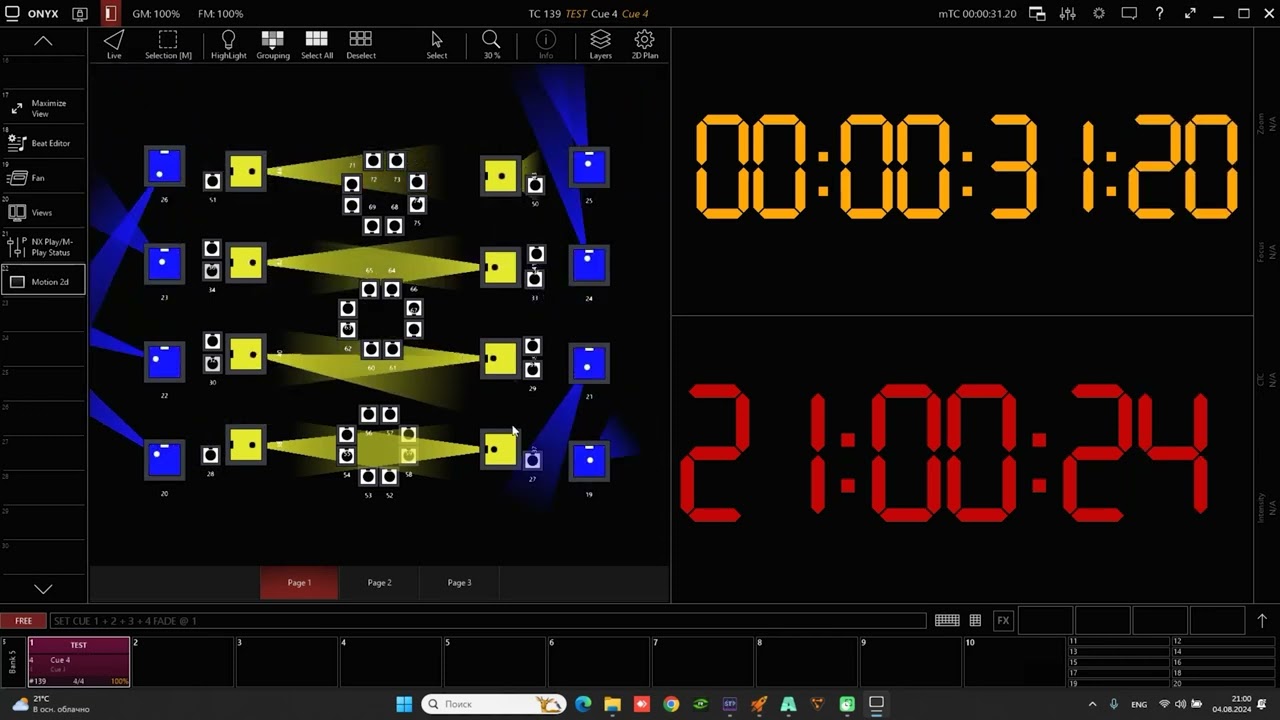Screen dimensions: 1280x720
Task: Click the FM: 100% flash master readout
Action: coord(220,14)
